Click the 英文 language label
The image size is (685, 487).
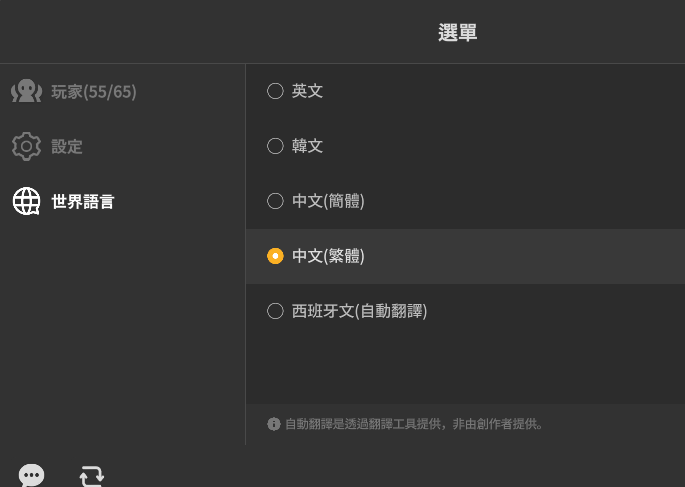(x=308, y=91)
